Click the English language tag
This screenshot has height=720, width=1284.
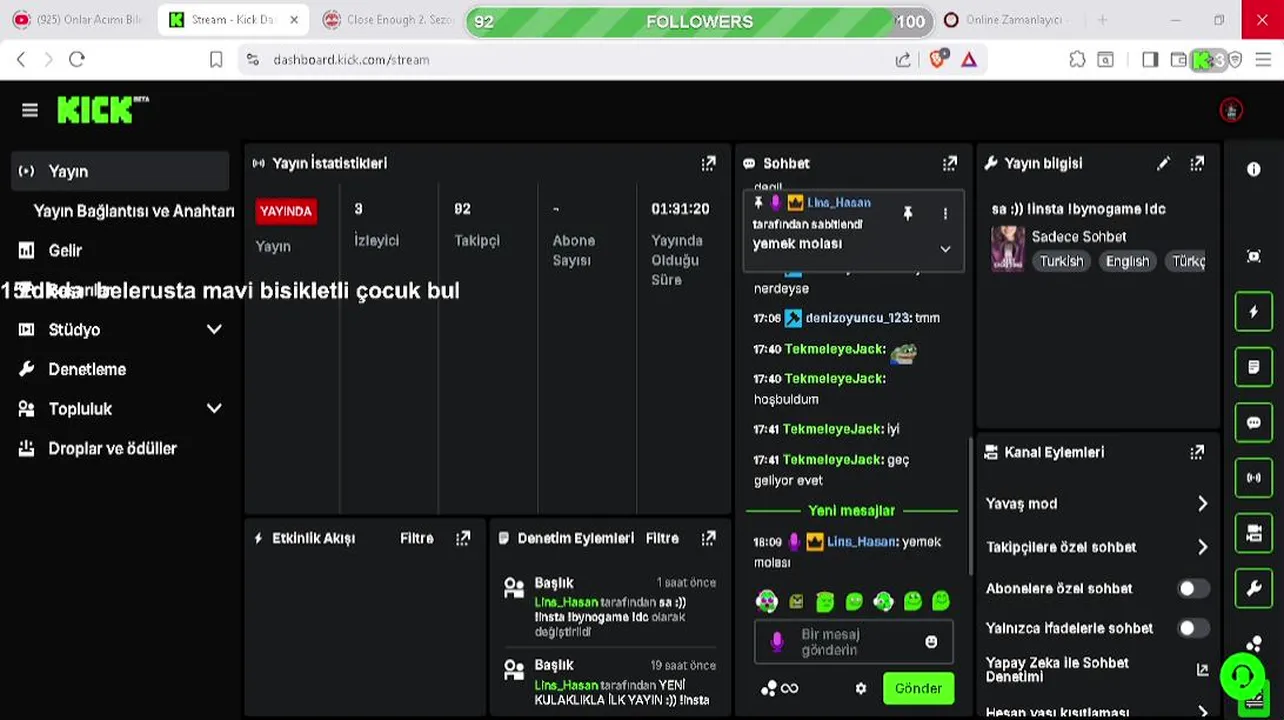tap(1127, 261)
